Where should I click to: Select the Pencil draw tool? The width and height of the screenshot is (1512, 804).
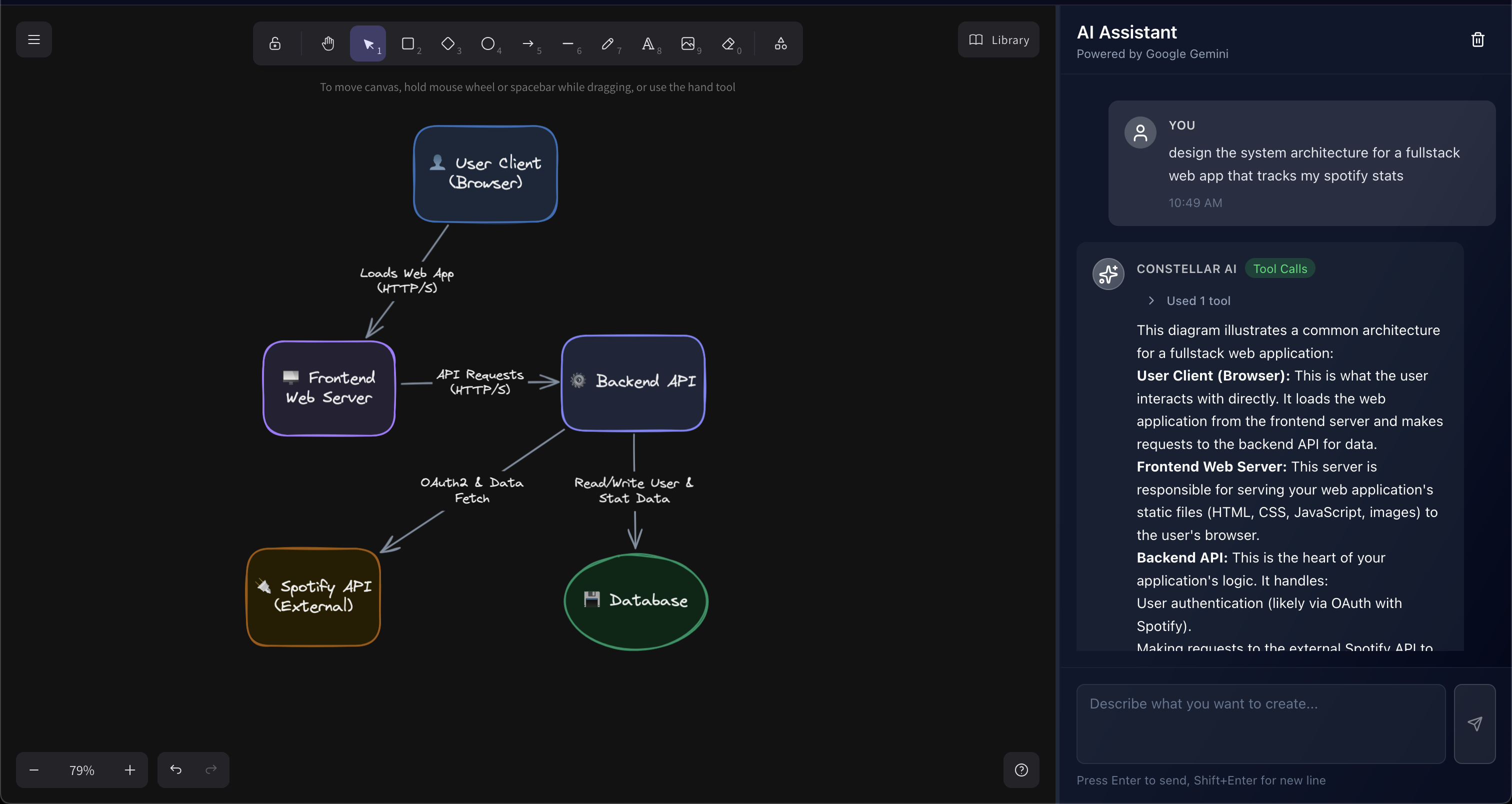(x=607, y=43)
